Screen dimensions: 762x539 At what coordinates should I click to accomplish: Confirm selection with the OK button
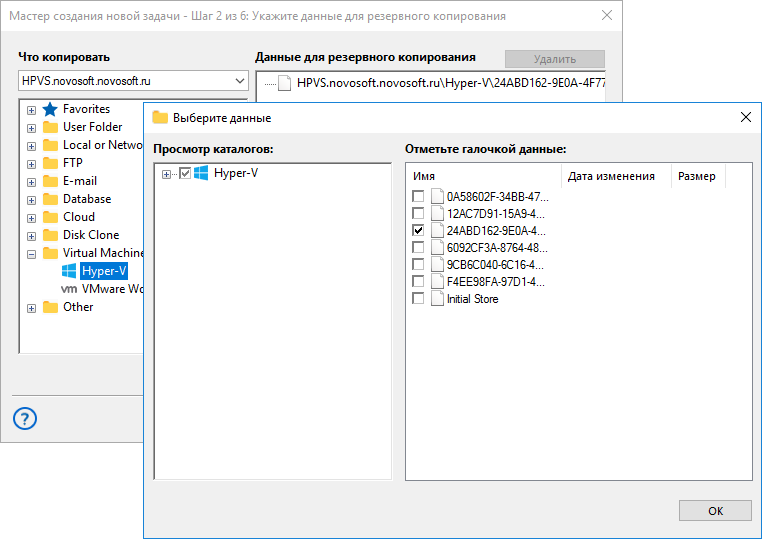(715, 511)
